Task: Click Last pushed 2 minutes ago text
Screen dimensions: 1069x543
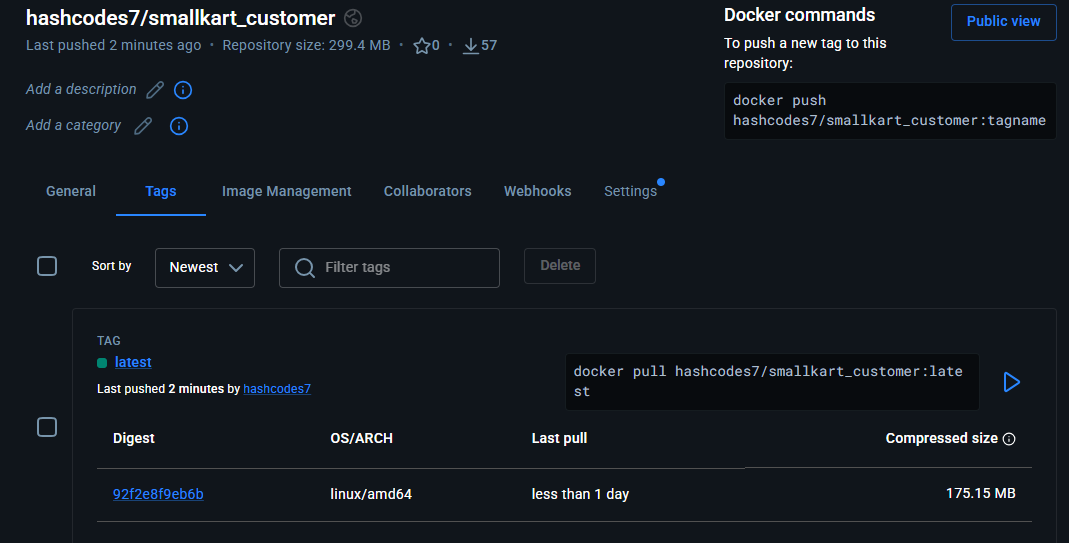Action: click(113, 46)
